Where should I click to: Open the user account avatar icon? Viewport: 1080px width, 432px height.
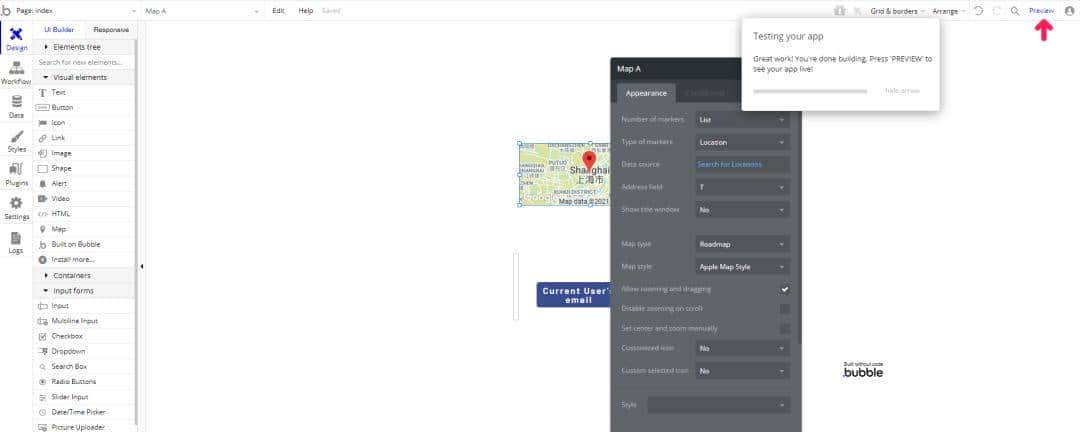pyautogui.click(x=1069, y=10)
